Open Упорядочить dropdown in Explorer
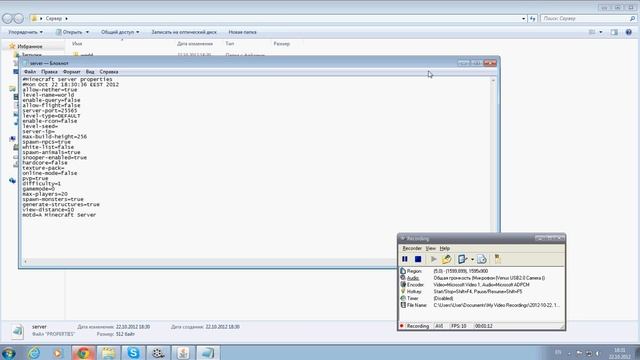This screenshot has width=640, height=360. [x=26, y=32]
